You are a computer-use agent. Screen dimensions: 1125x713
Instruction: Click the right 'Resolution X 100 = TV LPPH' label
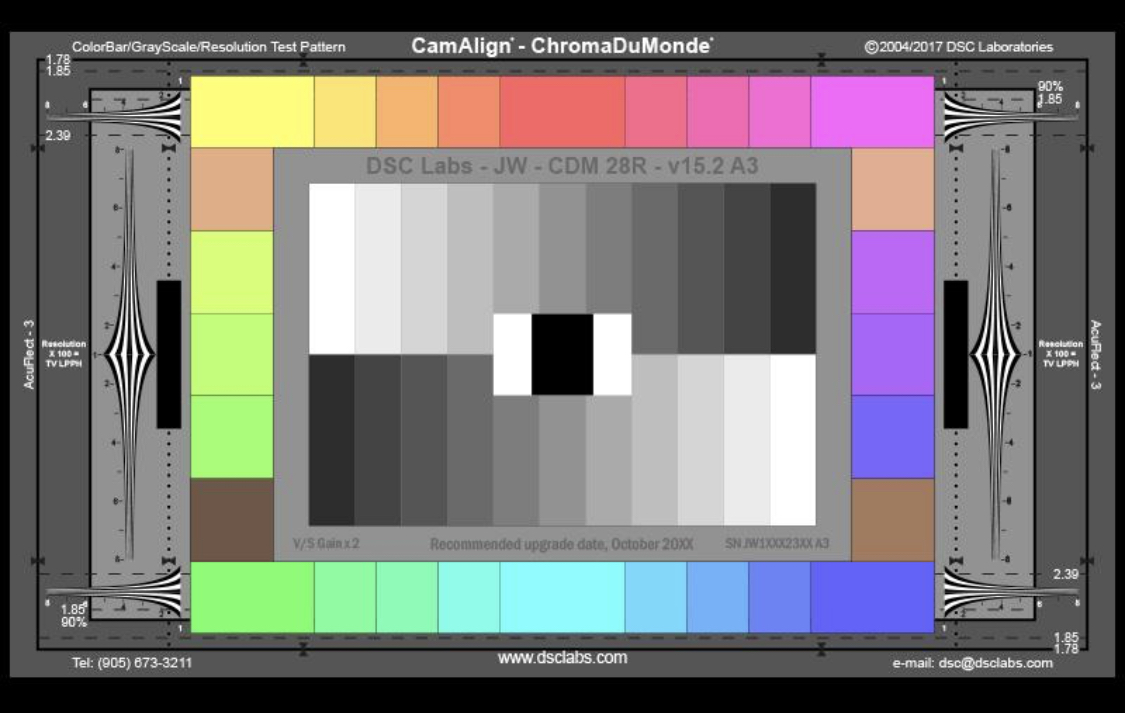[1060, 354]
